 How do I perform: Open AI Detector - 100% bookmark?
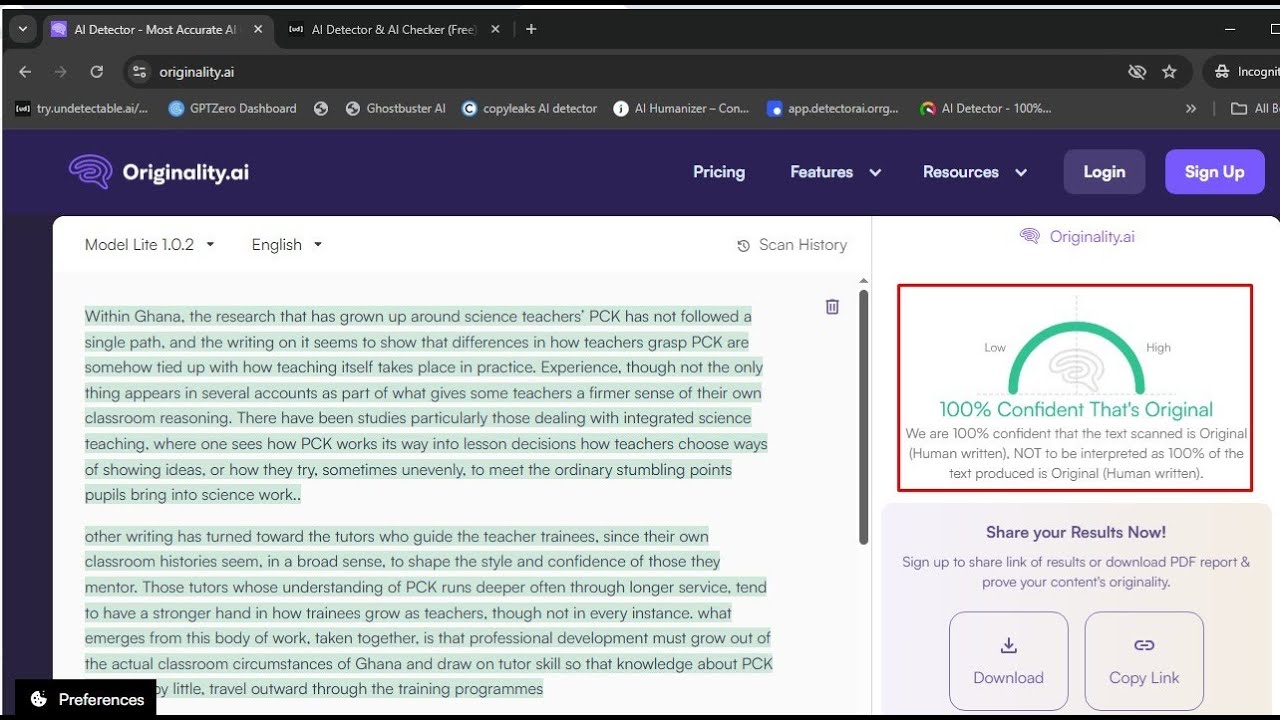pyautogui.click(x=987, y=108)
